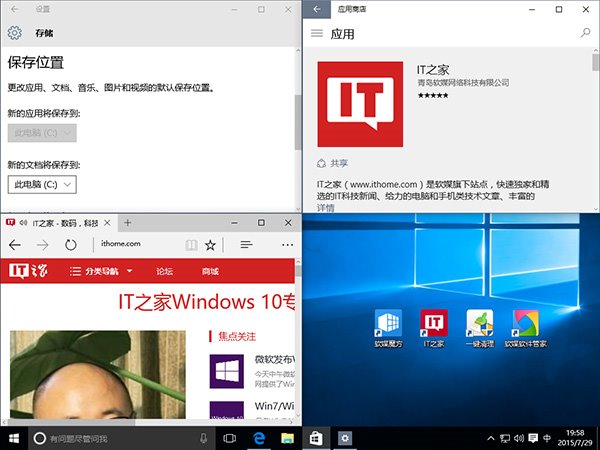Add ithome.com to favorites with star icon
Image resolution: width=600 pixels, height=450 pixels.
pos(210,244)
